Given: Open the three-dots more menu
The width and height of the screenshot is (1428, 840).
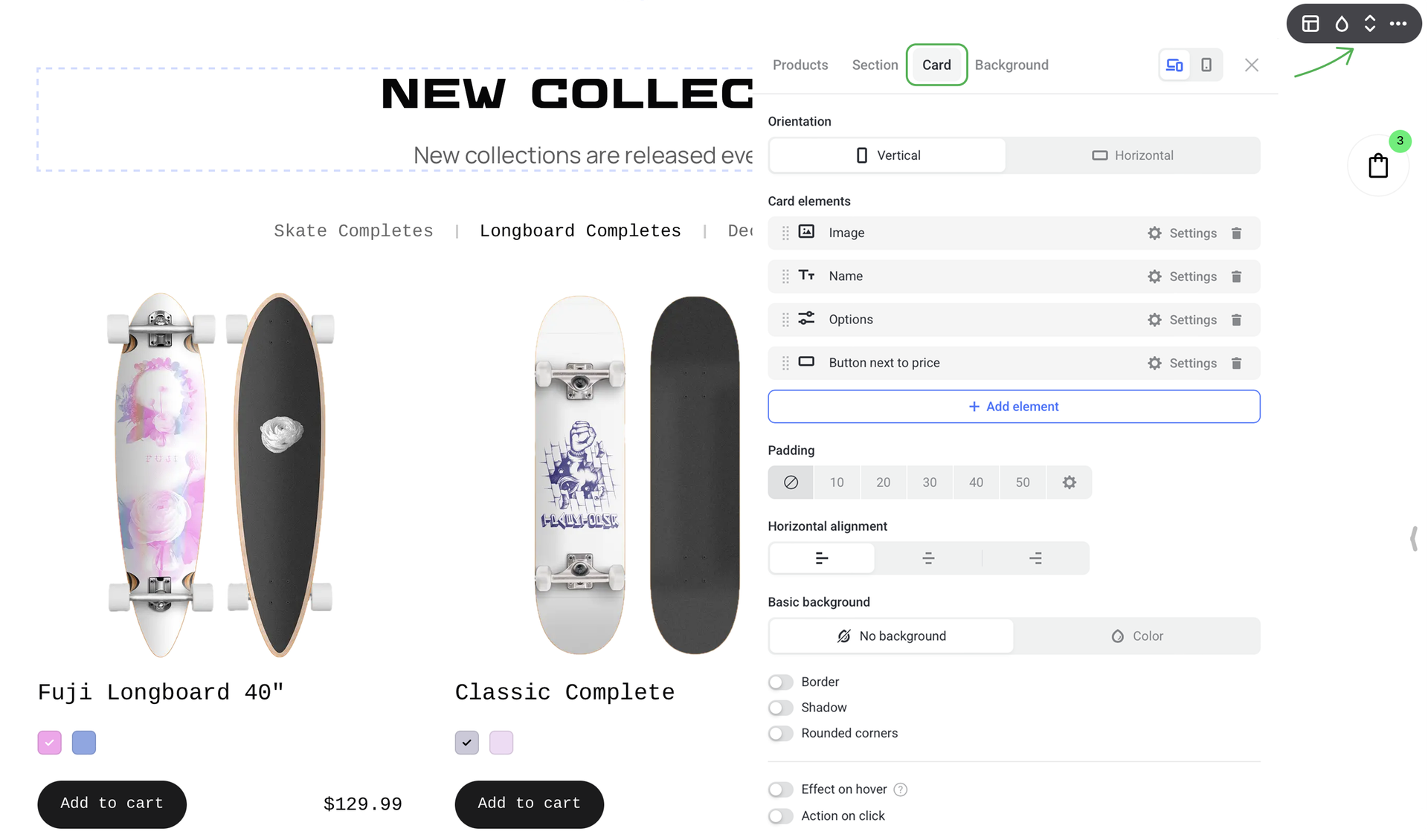Looking at the screenshot, I should 1398,24.
